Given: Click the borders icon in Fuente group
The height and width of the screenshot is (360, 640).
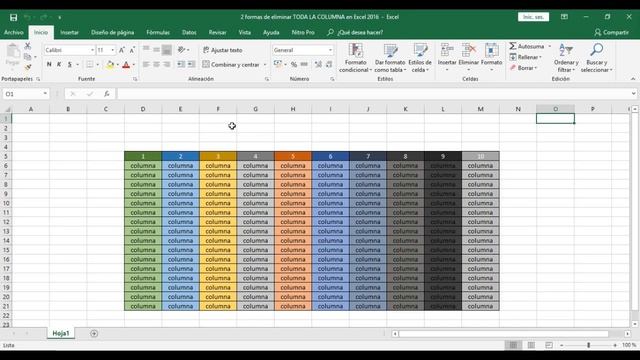Looking at the screenshot, I should point(89,64).
